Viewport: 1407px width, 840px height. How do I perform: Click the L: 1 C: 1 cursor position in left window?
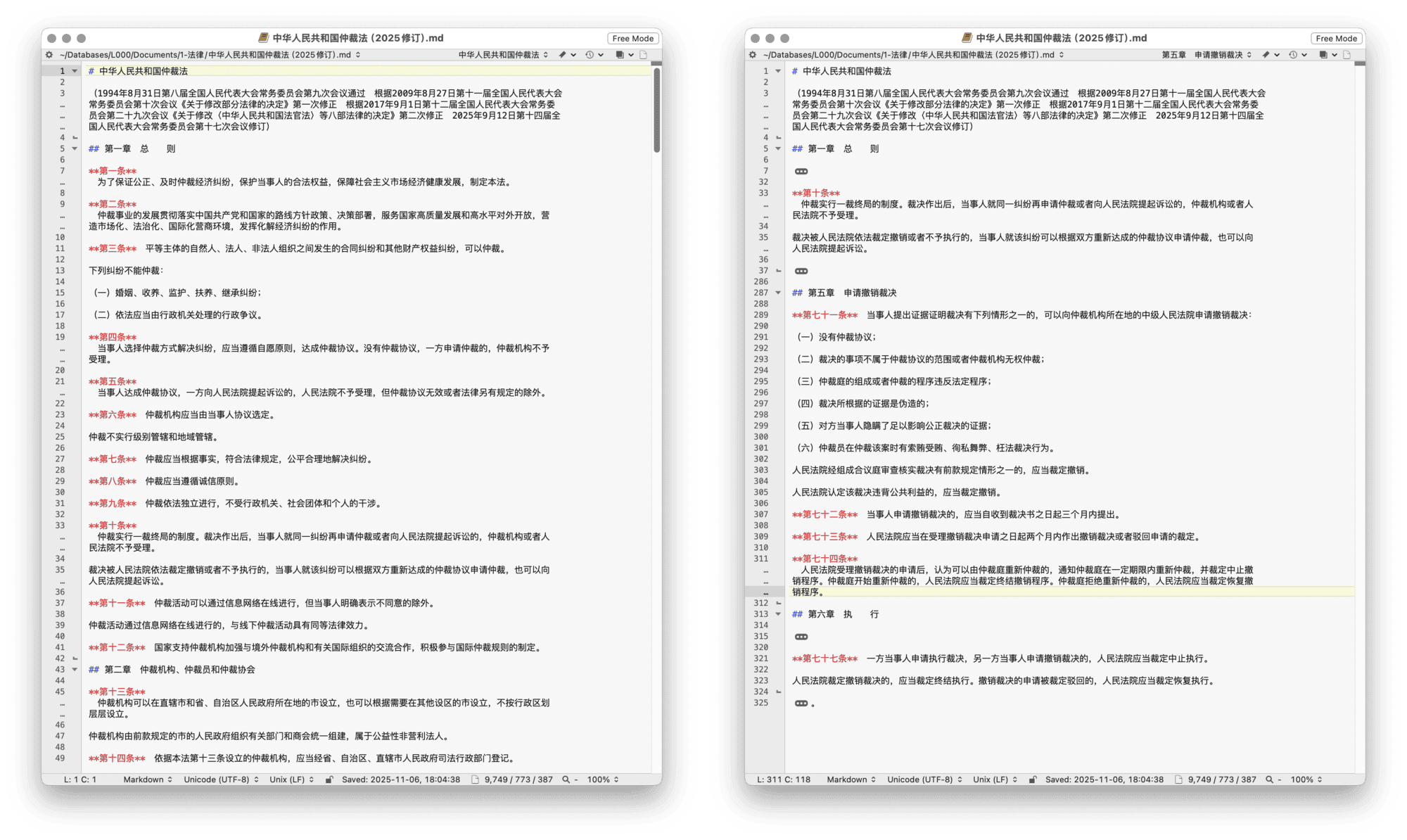click(x=80, y=779)
